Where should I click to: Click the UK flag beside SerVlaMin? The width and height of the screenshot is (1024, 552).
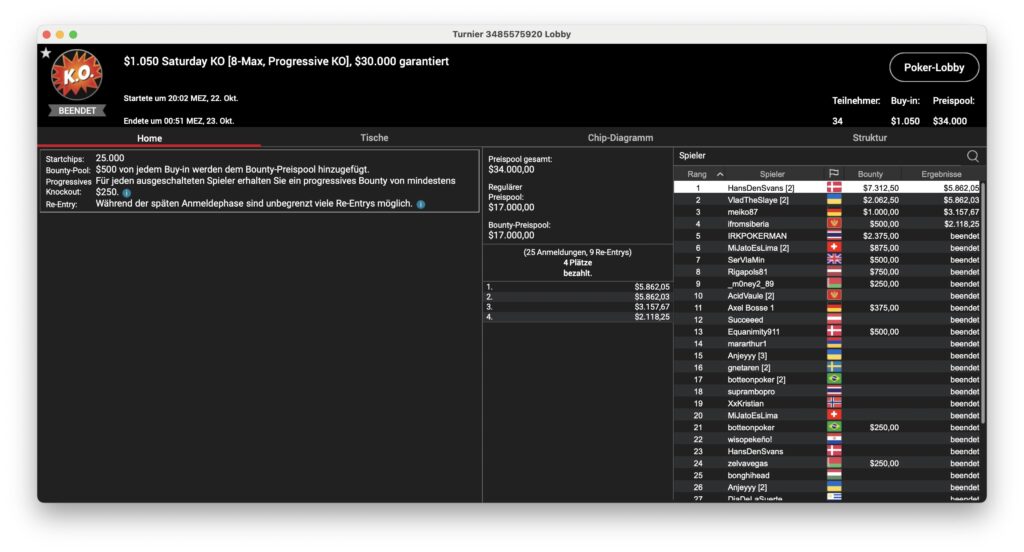point(834,259)
